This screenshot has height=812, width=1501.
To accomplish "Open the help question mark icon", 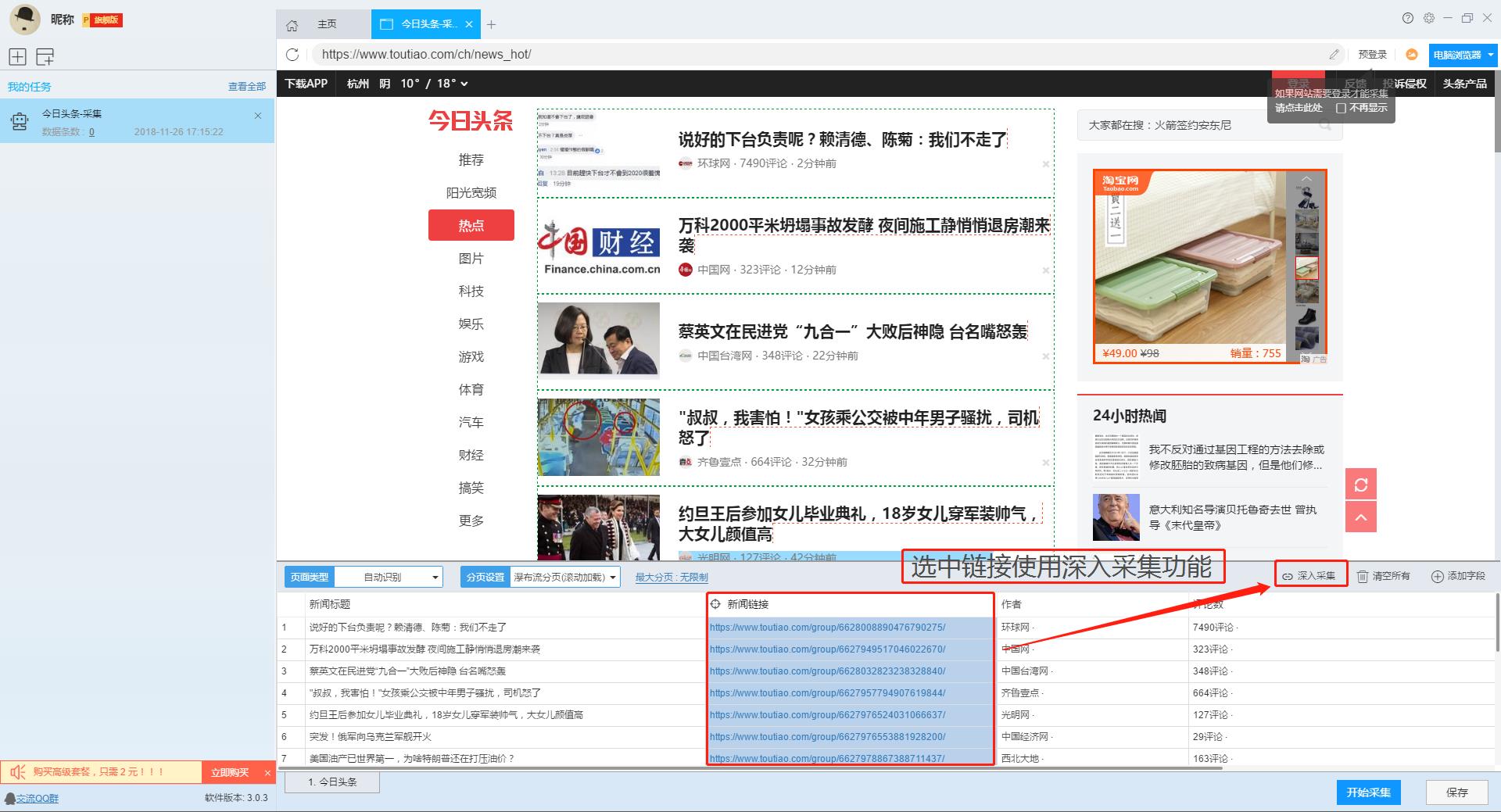I will (x=1408, y=18).
